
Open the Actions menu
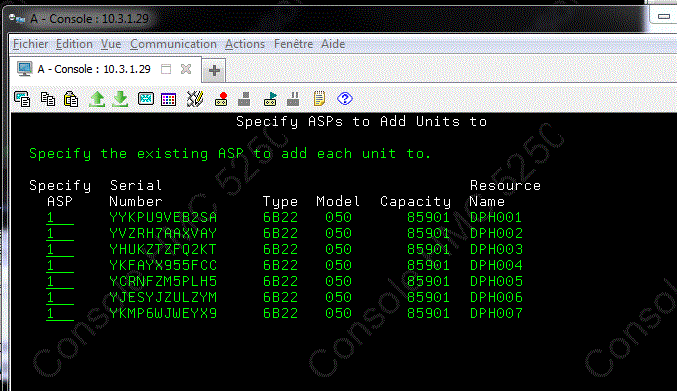245,44
